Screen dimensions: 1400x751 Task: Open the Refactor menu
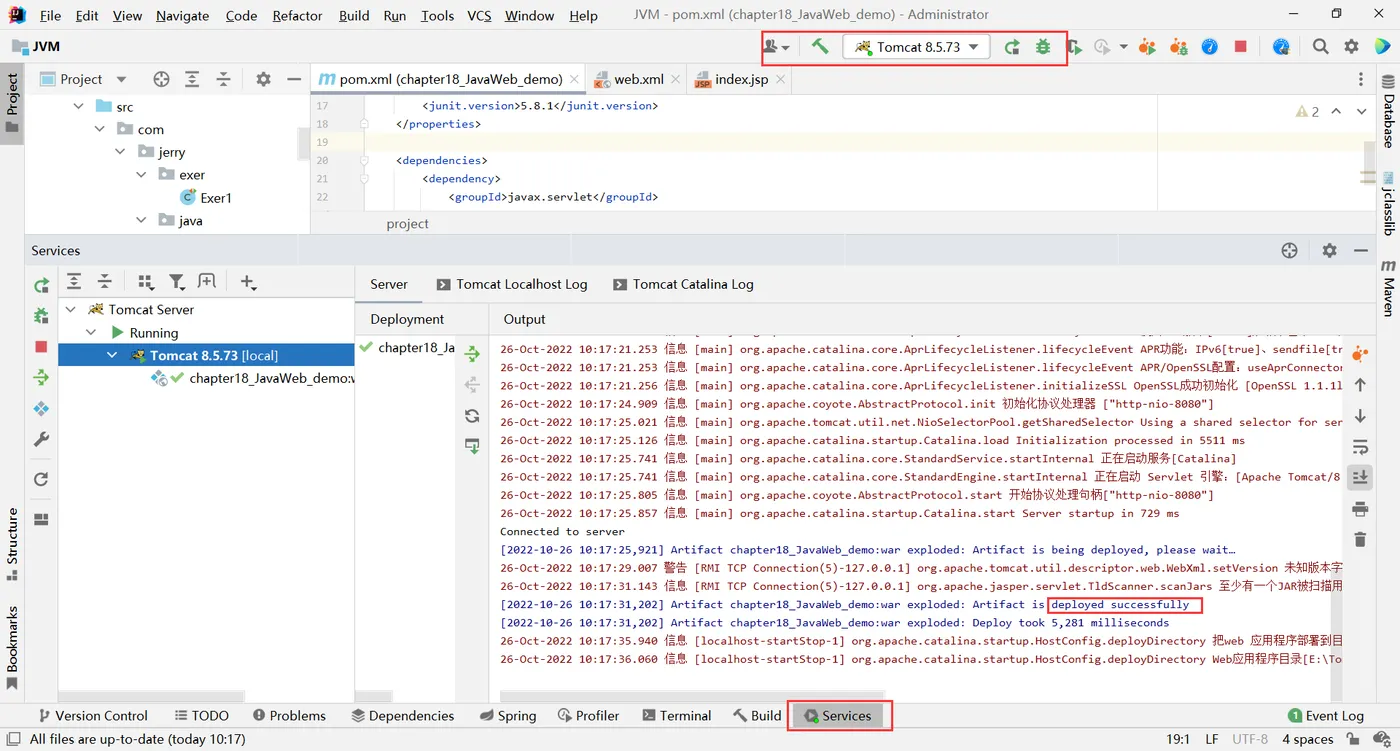point(297,15)
